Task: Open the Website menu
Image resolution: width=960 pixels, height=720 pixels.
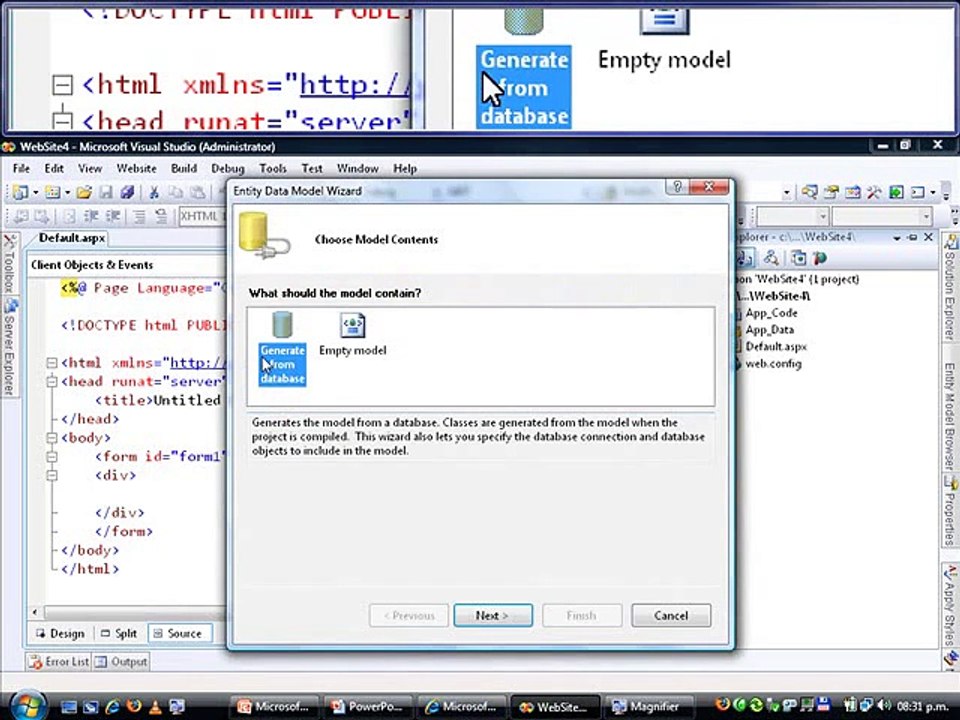Action: 137,168
